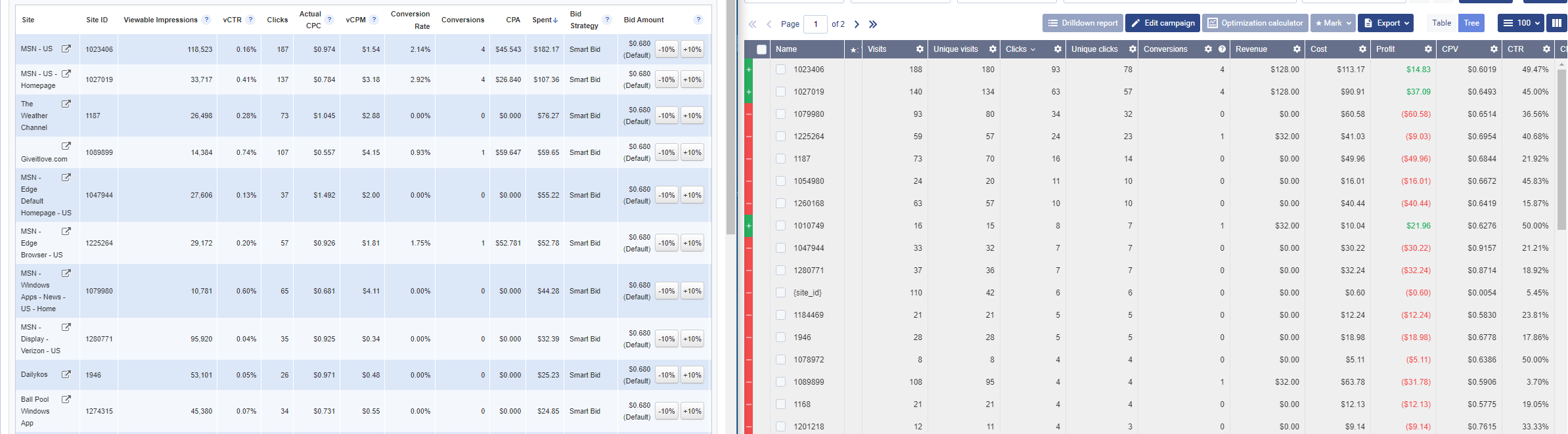1568x434 pixels.
Task: Show help tooltip for Viewable Impressions column
Action: click(x=207, y=20)
